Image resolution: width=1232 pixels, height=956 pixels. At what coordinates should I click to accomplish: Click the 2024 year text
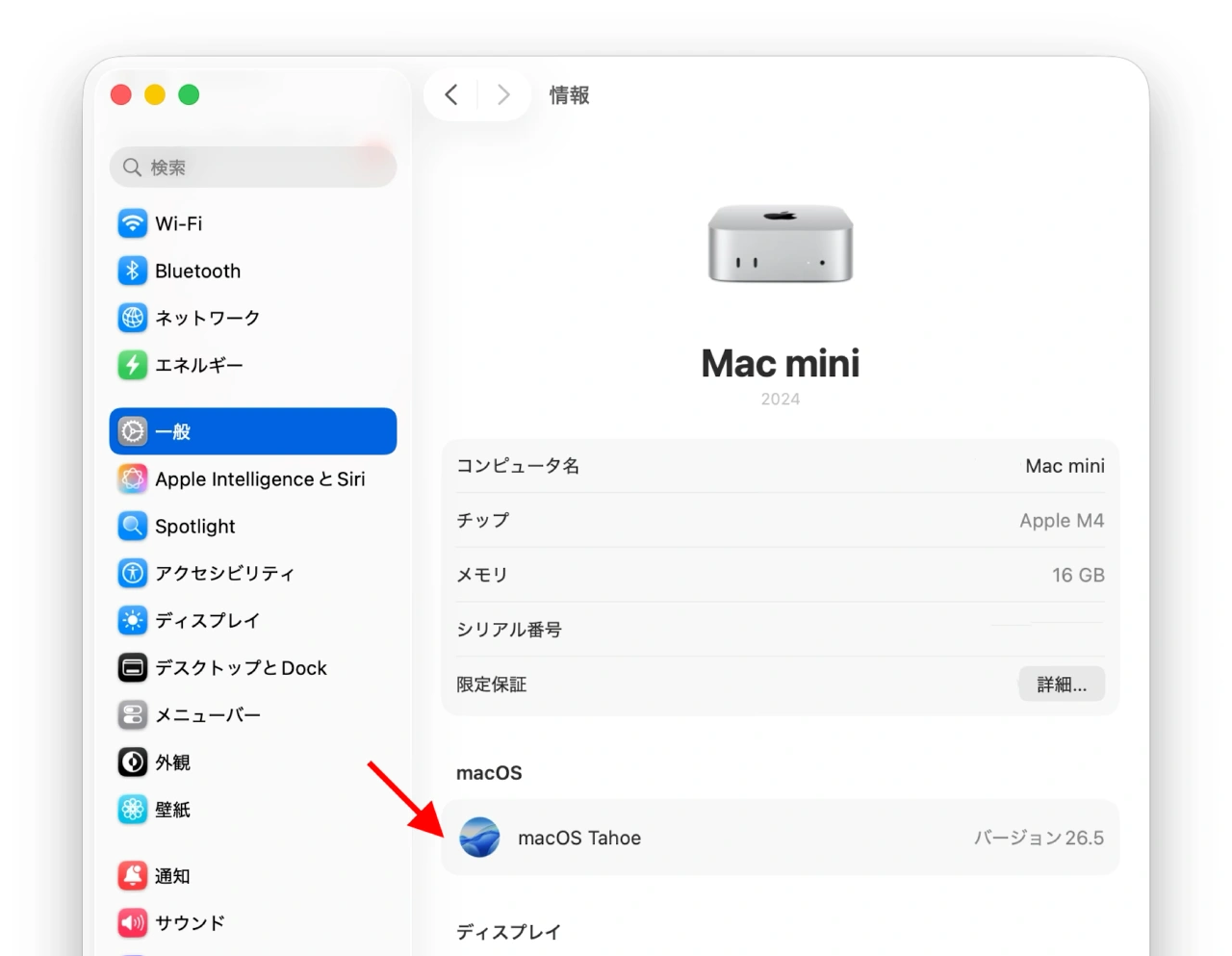[781, 399]
